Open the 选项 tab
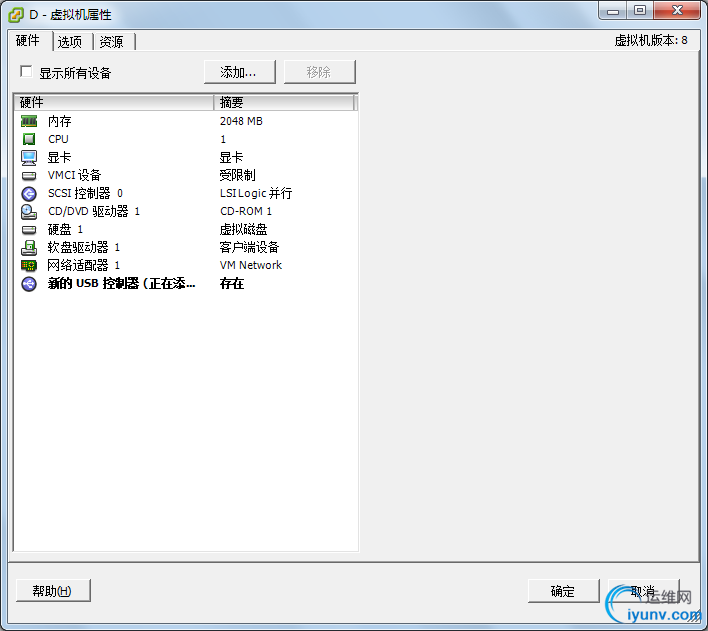This screenshot has width=708, height=631. pyautogui.click(x=70, y=42)
